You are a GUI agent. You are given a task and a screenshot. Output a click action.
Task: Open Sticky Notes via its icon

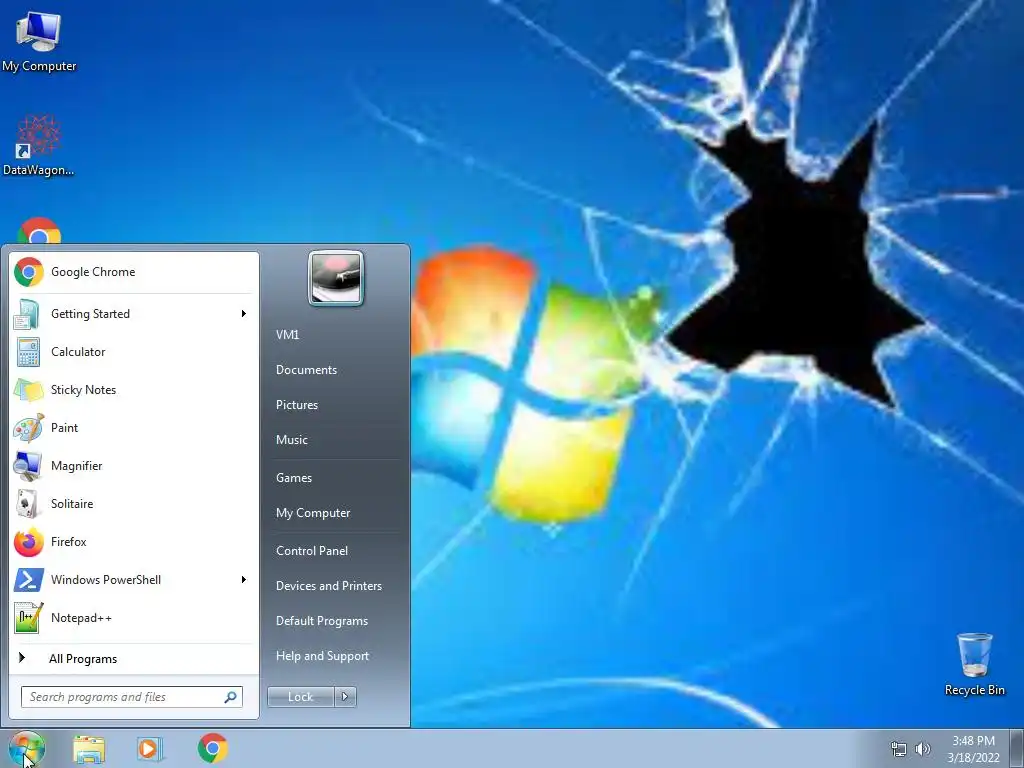(28, 390)
